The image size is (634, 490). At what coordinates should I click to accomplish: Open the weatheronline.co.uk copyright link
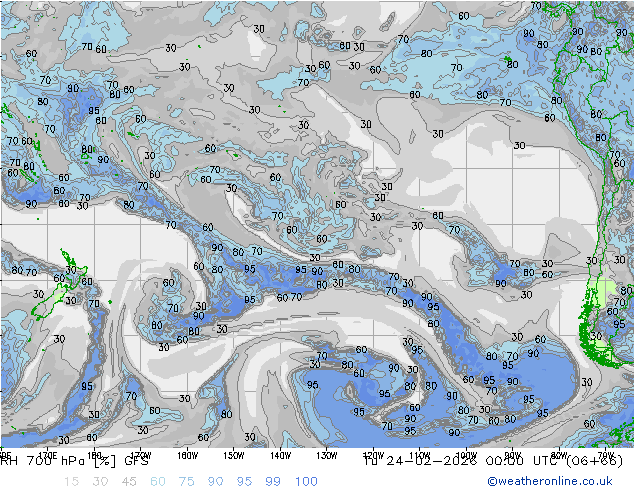(x=549, y=481)
